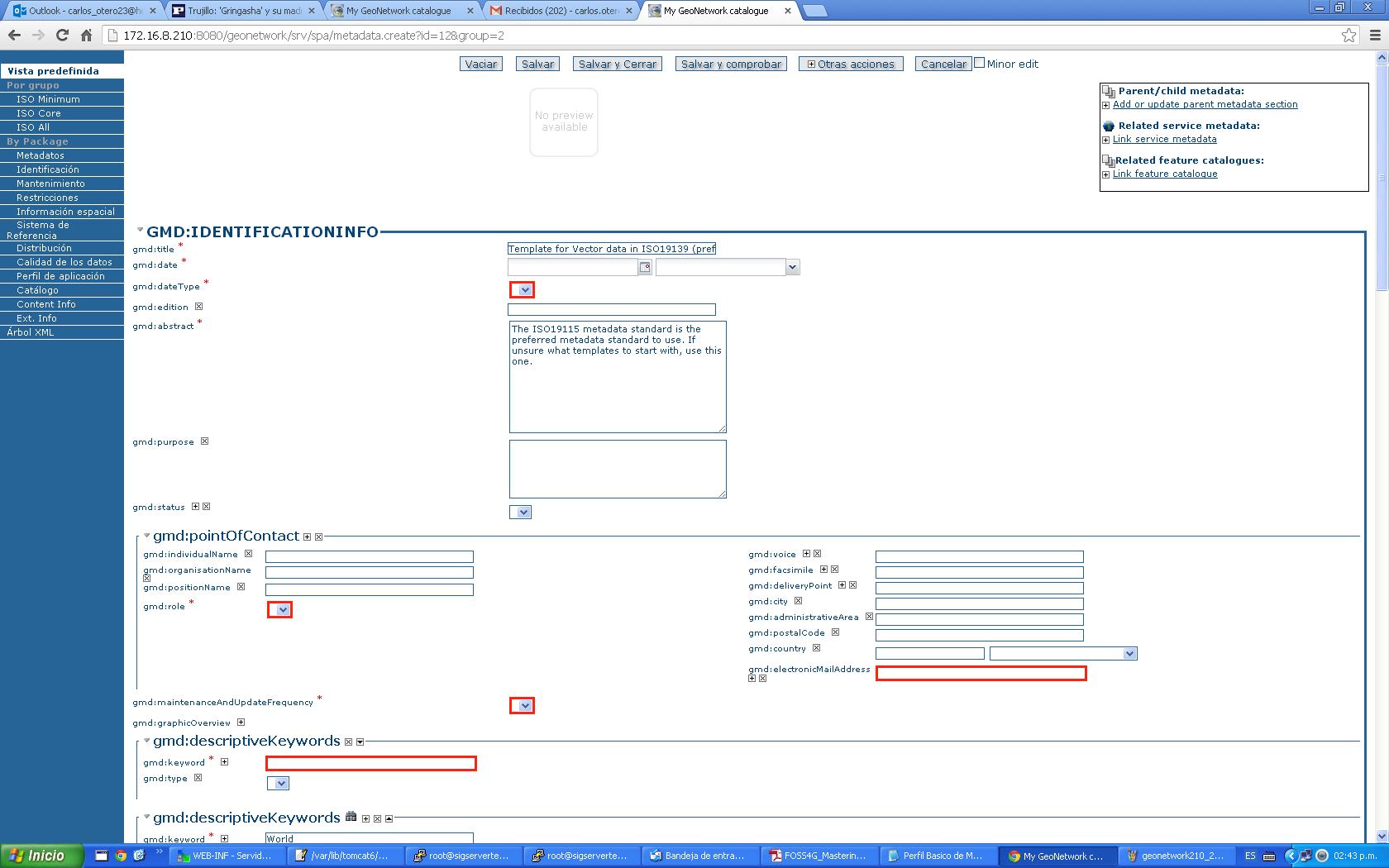Open gmd:country selection dropdown
1389x868 pixels.
[x=1063, y=654]
